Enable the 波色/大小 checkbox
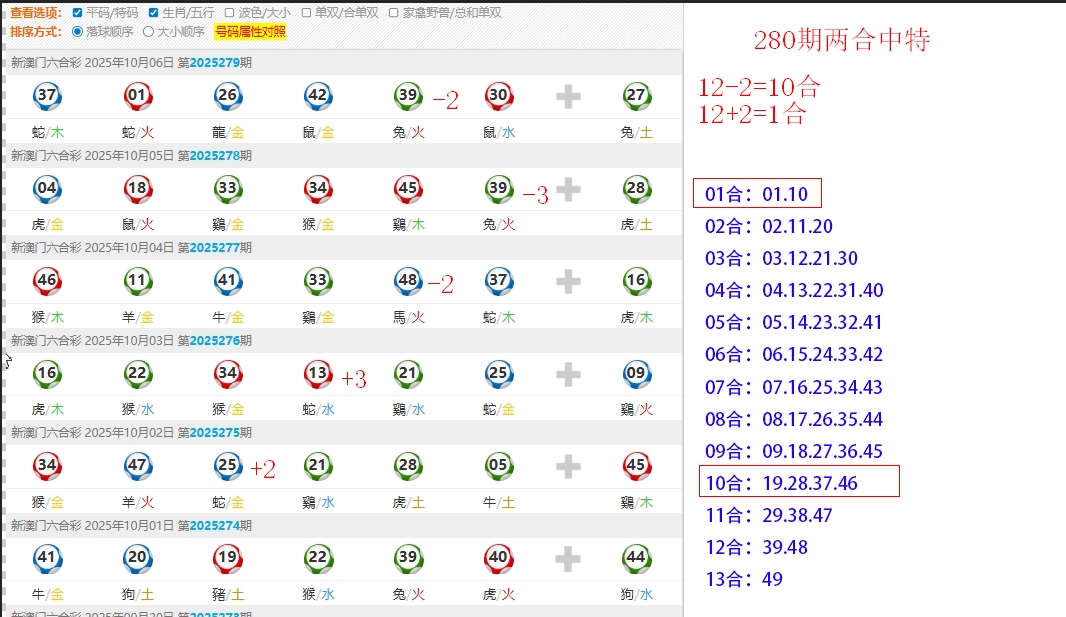Viewport: 1066px width, 617px height. pos(229,13)
